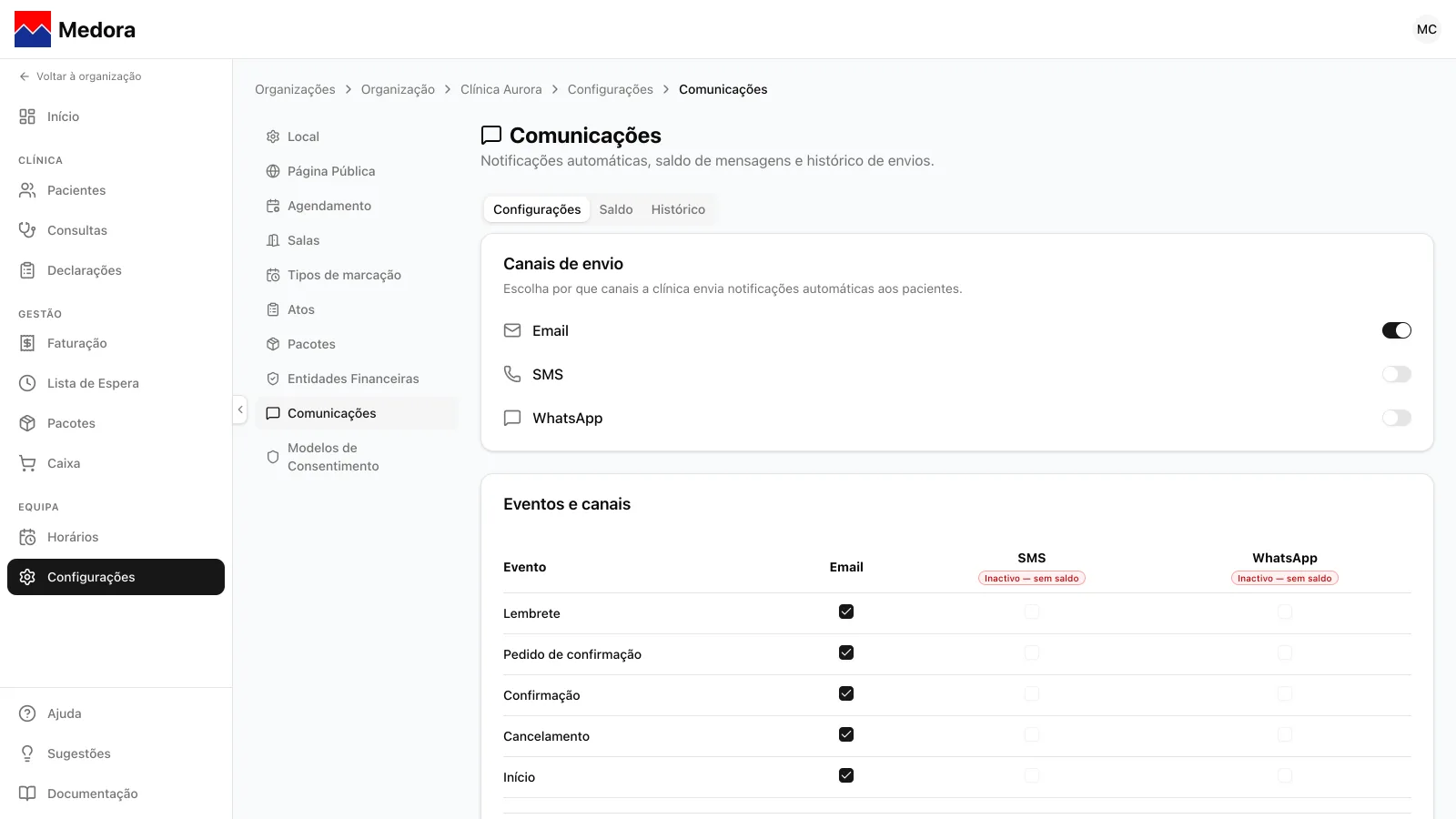Switch to the Histórico tab

[678, 209]
